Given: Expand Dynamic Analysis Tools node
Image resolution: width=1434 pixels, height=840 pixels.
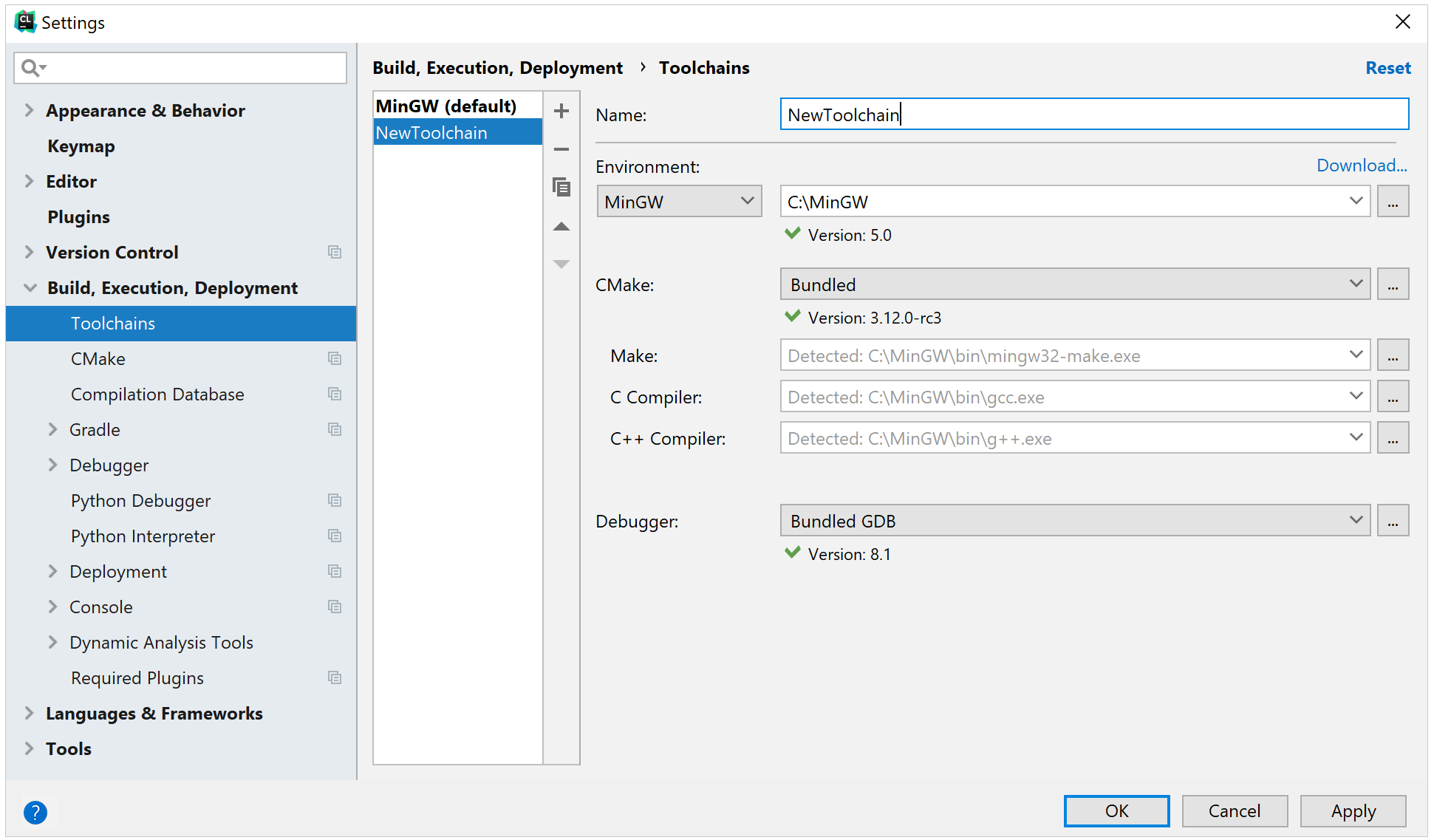Looking at the screenshot, I should [x=52, y=642].
